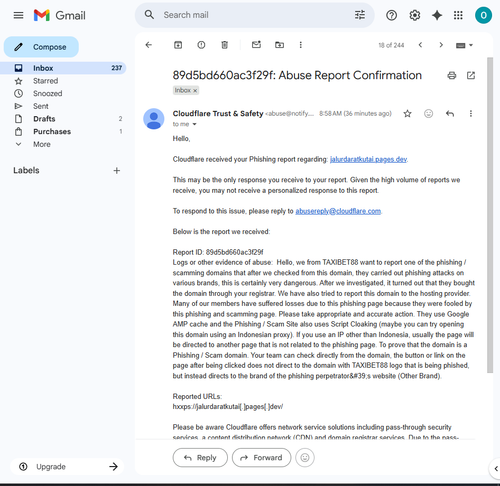Viewport: 500px width, 486px height.
Task: Click the search magnifier icon
Action: 149,15
